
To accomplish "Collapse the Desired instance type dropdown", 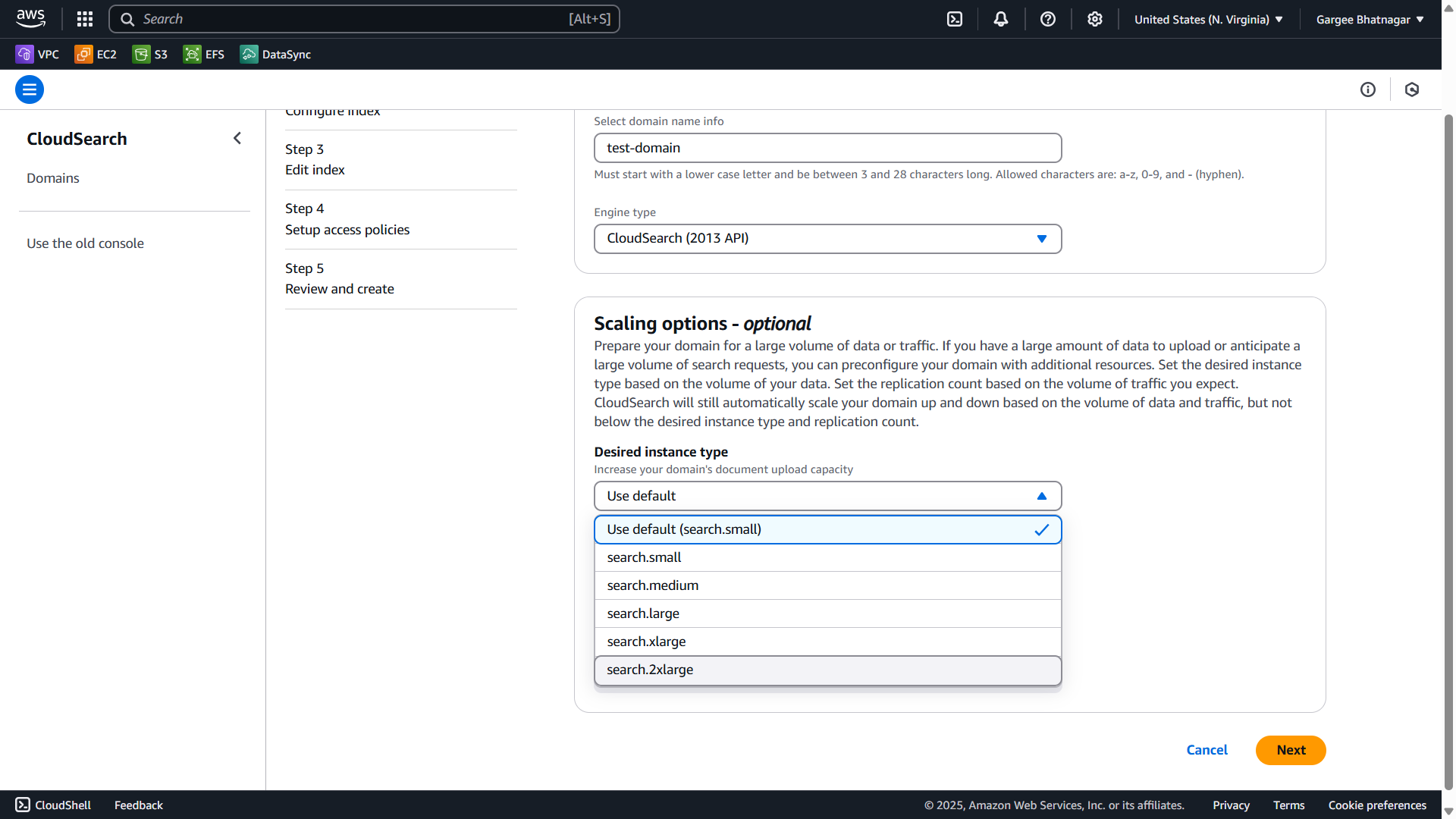I will click(827, 496).
